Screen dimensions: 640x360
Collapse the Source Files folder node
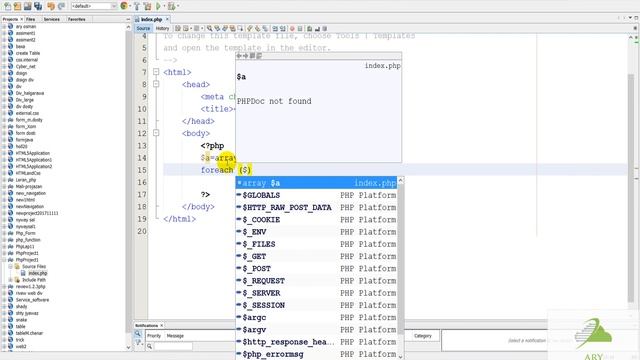coord(11,267)
